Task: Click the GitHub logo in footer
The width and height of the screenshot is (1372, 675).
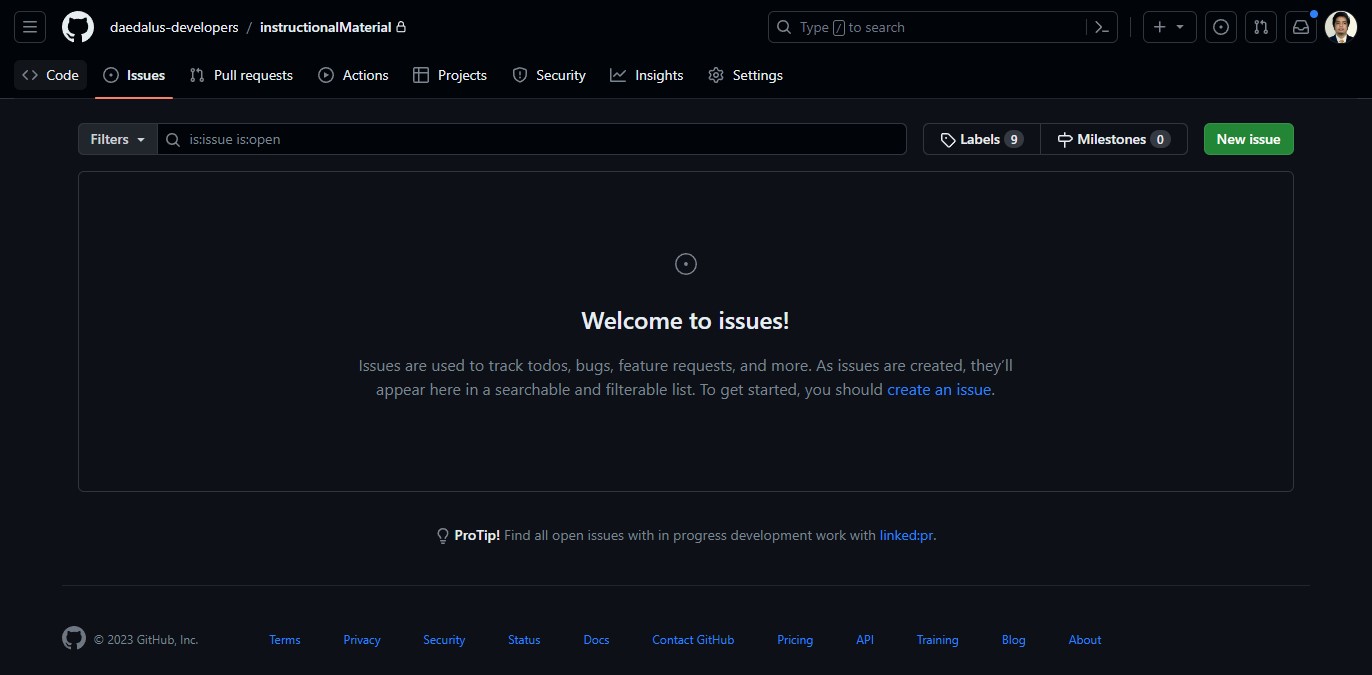Action: (x=74, y=639)
